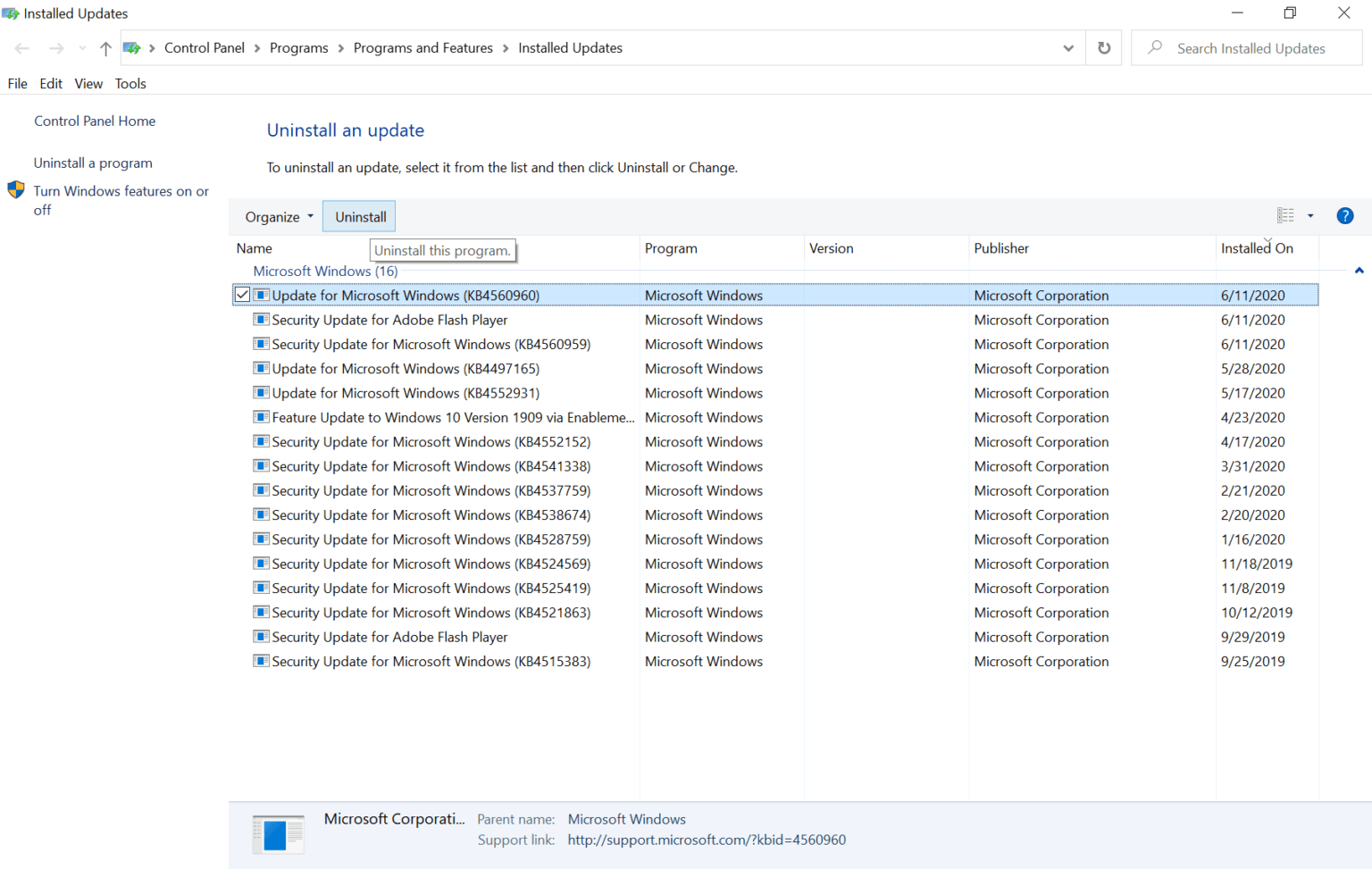Viewport: 1372px width, 869px height.
Task: Click the Help question mark icon
Action: click(x=1344, y=215)
